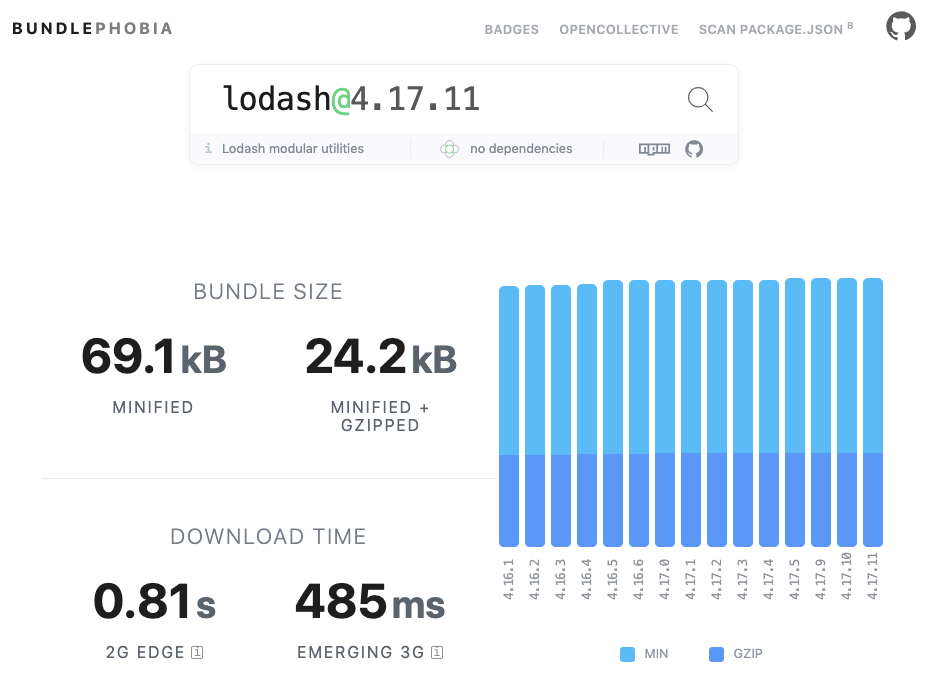The height and width of the screenshot is (690, 938).
Task: Click the dependencies tree icon
Action: tap(449, 148)
